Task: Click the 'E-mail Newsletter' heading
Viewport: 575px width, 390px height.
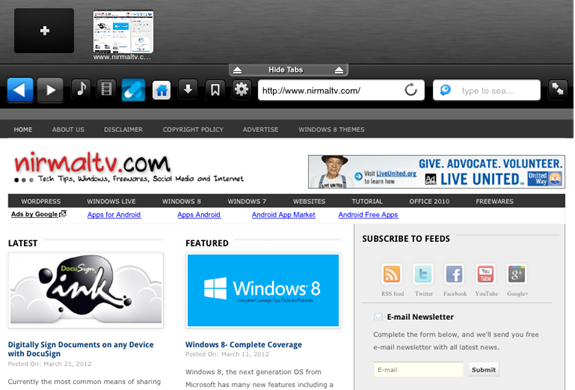Action: click(x=420, y=317)
